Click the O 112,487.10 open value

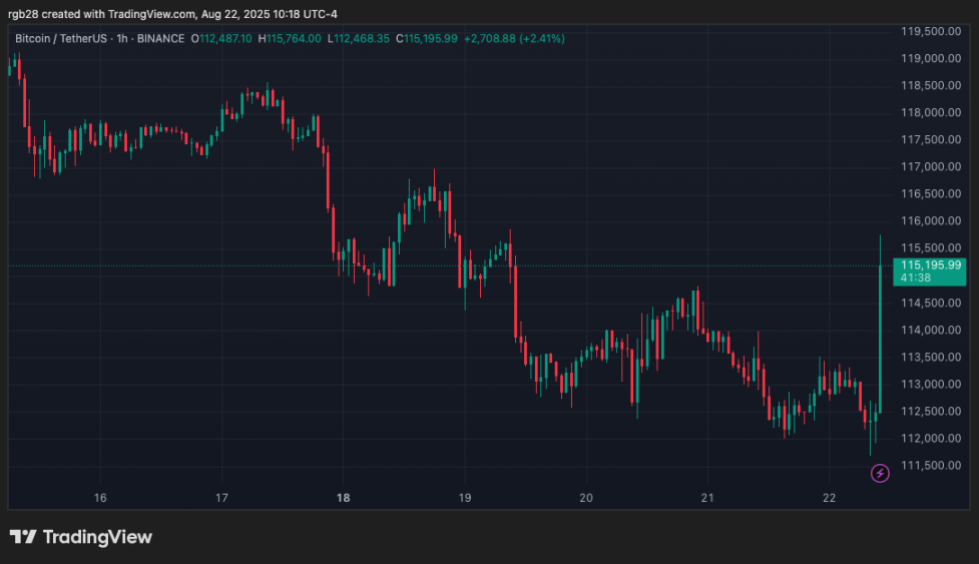(x=222, y=38)
